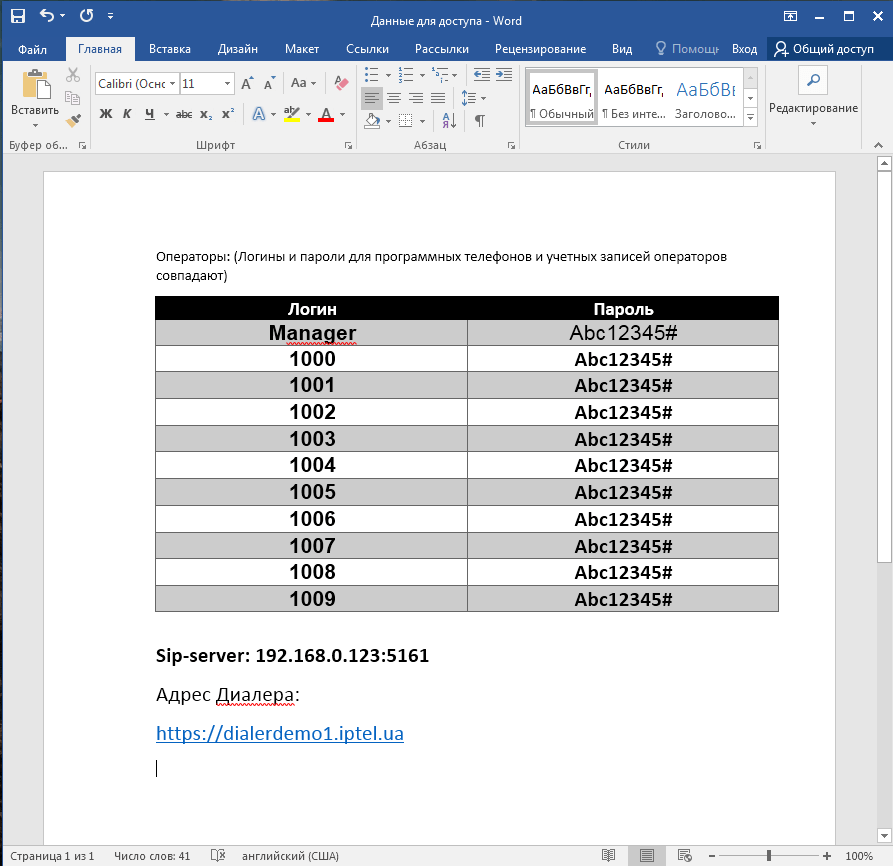
Task: Switch to the Рецензирование tab
Action: pos(540,49)
